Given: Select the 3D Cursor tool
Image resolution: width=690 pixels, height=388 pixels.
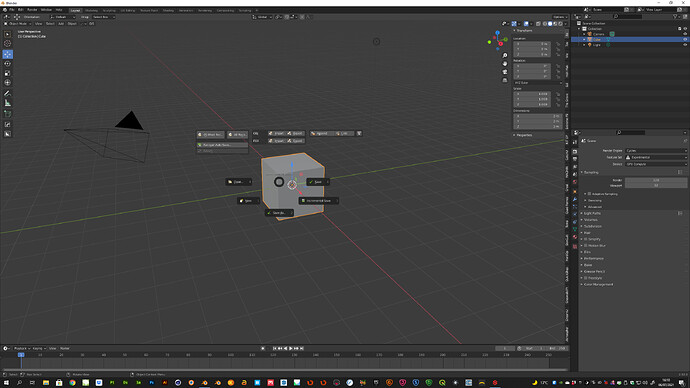Looking at the screenshot, I should 7,44.
